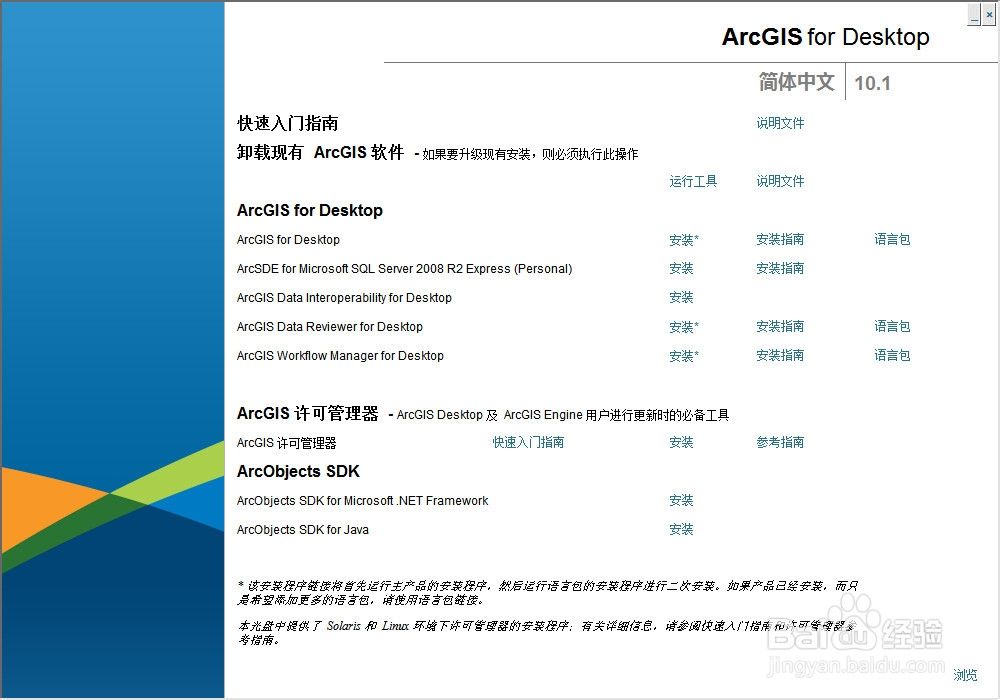Click the ArcGIS for Desktop section heading
The image size is (1000, 700).
tap(310, 210)
